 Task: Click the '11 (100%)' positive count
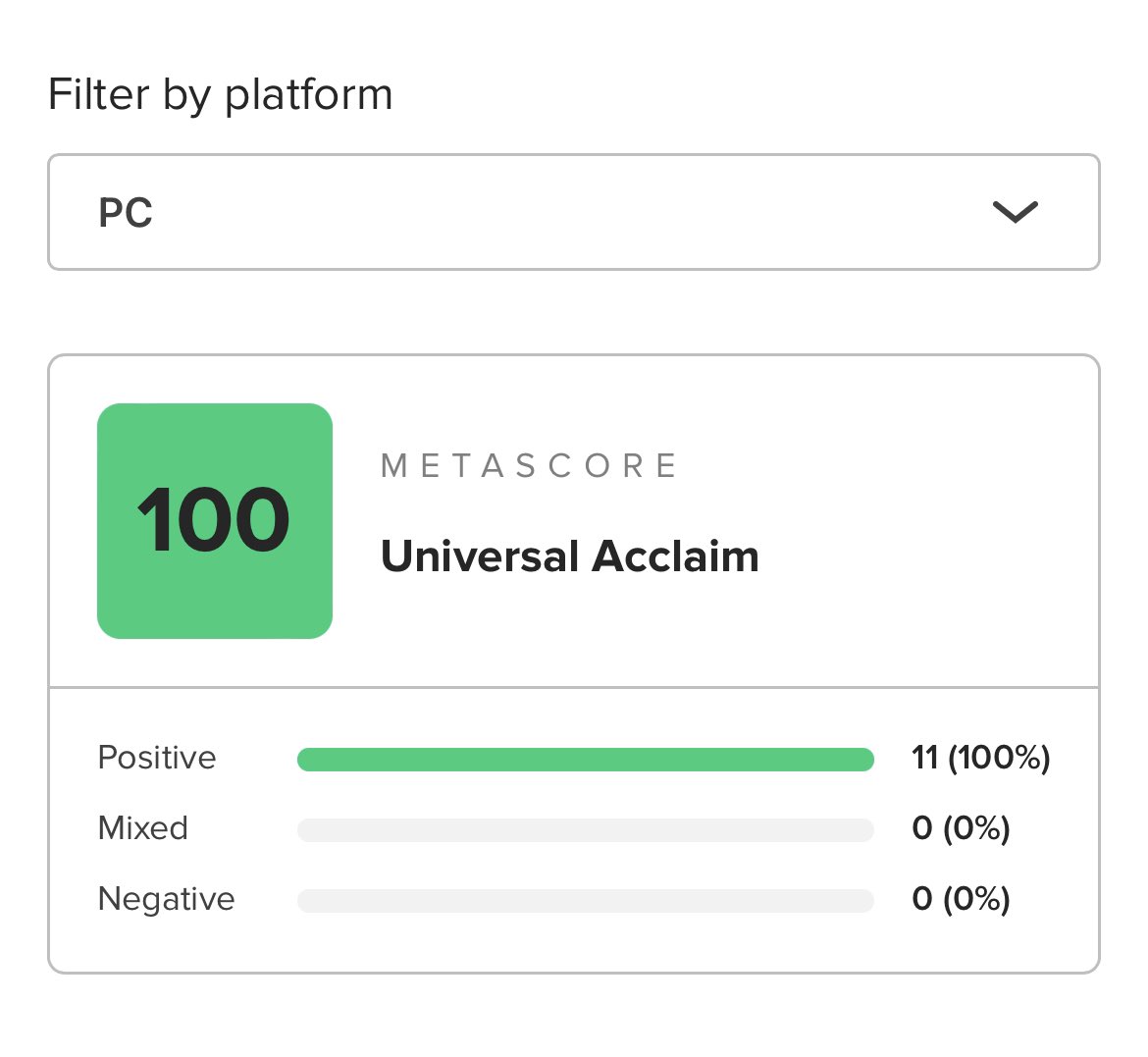click(x=980, y=758)
